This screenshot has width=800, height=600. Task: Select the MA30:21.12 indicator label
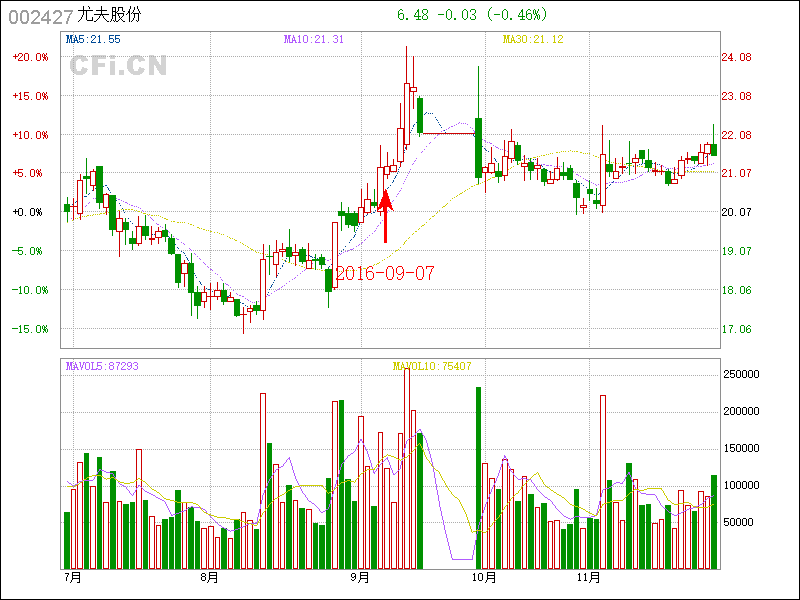532,39
